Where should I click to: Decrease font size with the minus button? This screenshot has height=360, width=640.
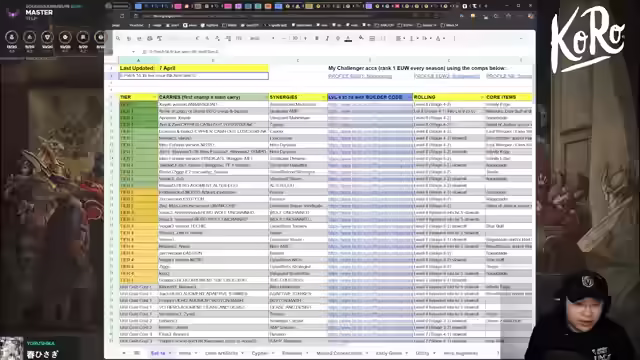pos(284,38)
